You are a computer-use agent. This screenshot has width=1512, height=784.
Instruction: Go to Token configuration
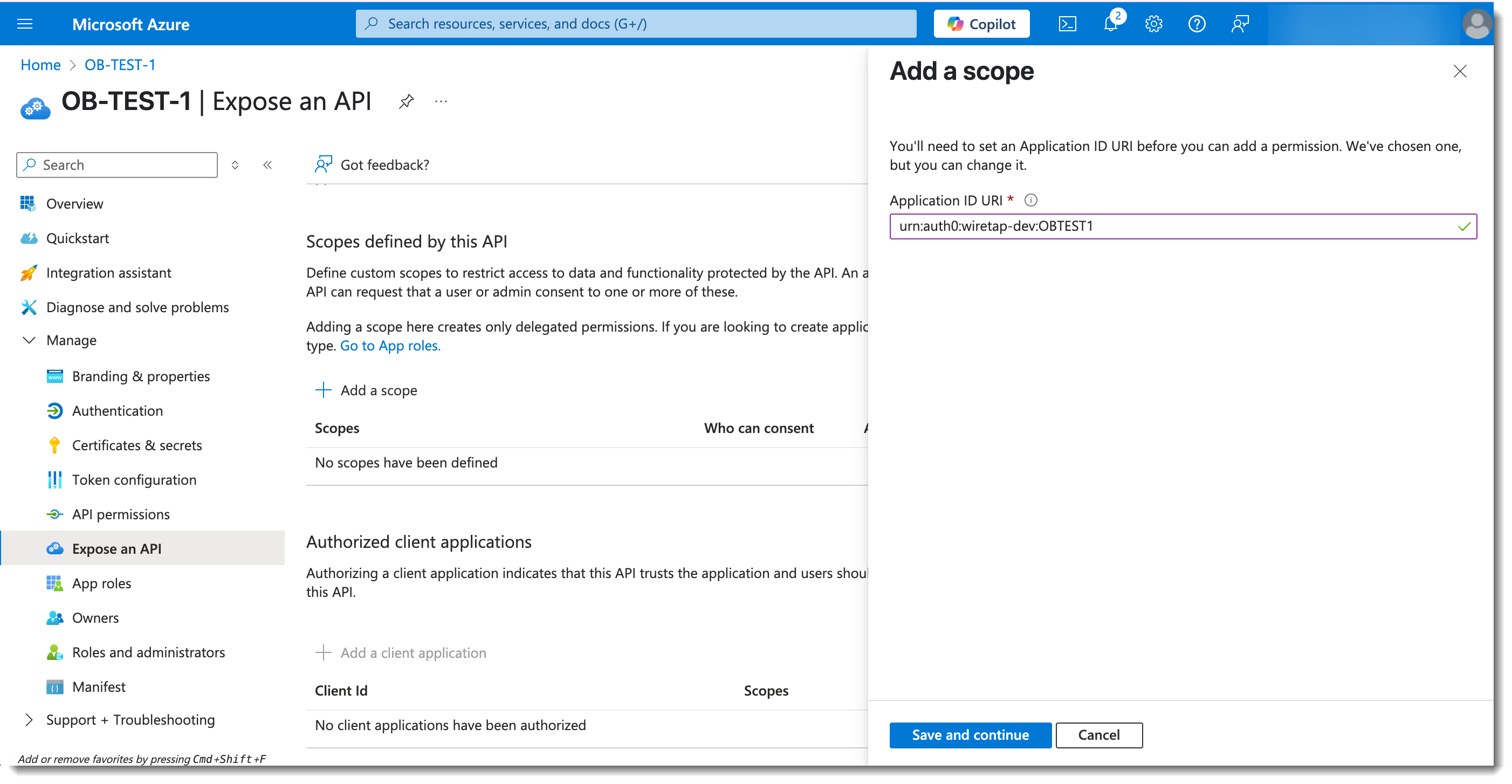tap(134, 480)
